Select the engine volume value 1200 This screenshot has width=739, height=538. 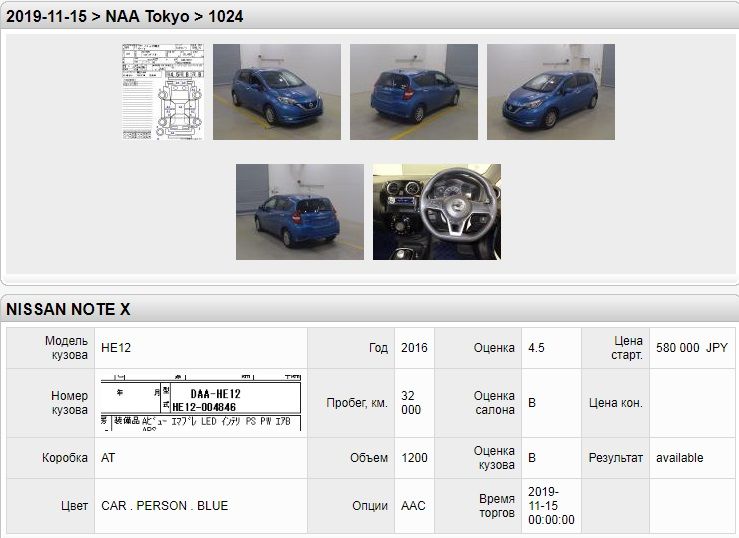[x=414, y=457]
